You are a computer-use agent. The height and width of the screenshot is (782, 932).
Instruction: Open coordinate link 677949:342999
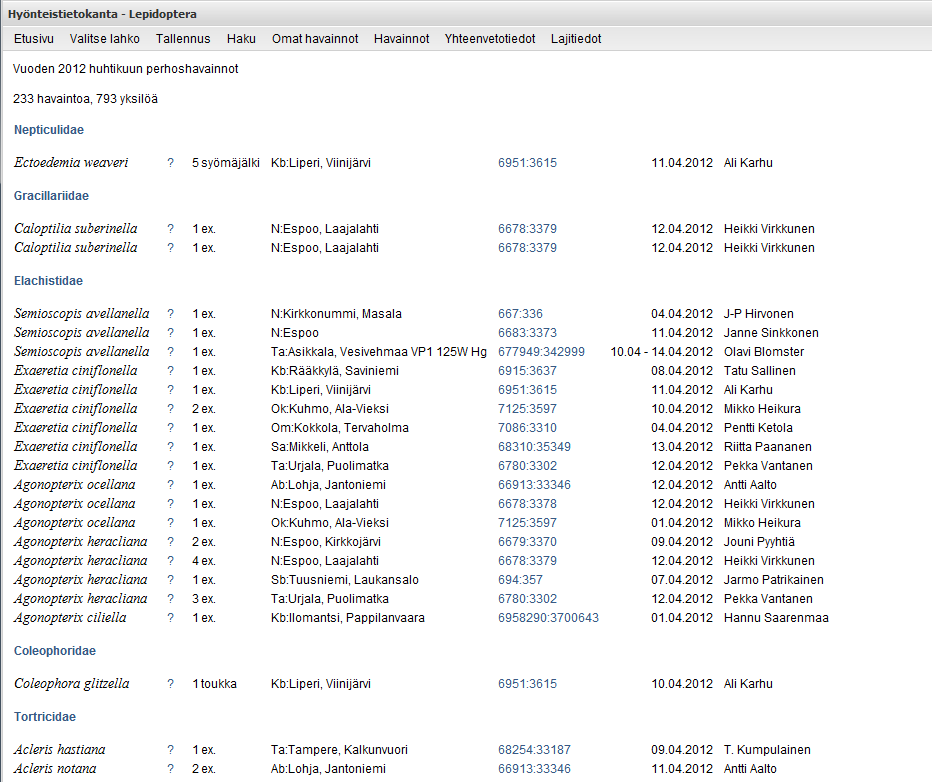[x=541, y=352]
